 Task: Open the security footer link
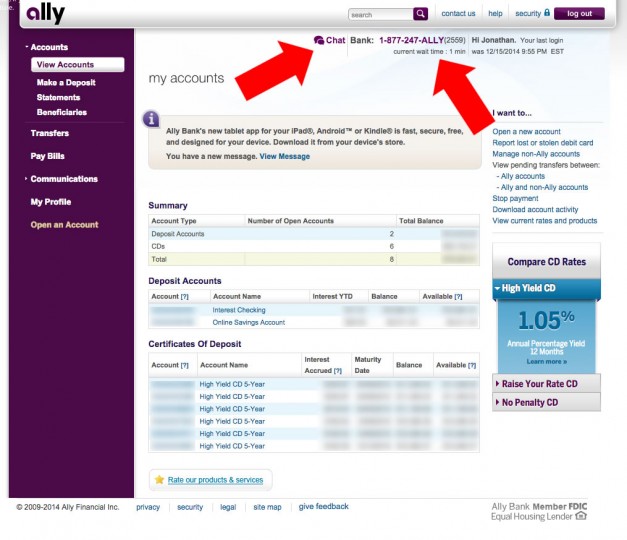190,507
